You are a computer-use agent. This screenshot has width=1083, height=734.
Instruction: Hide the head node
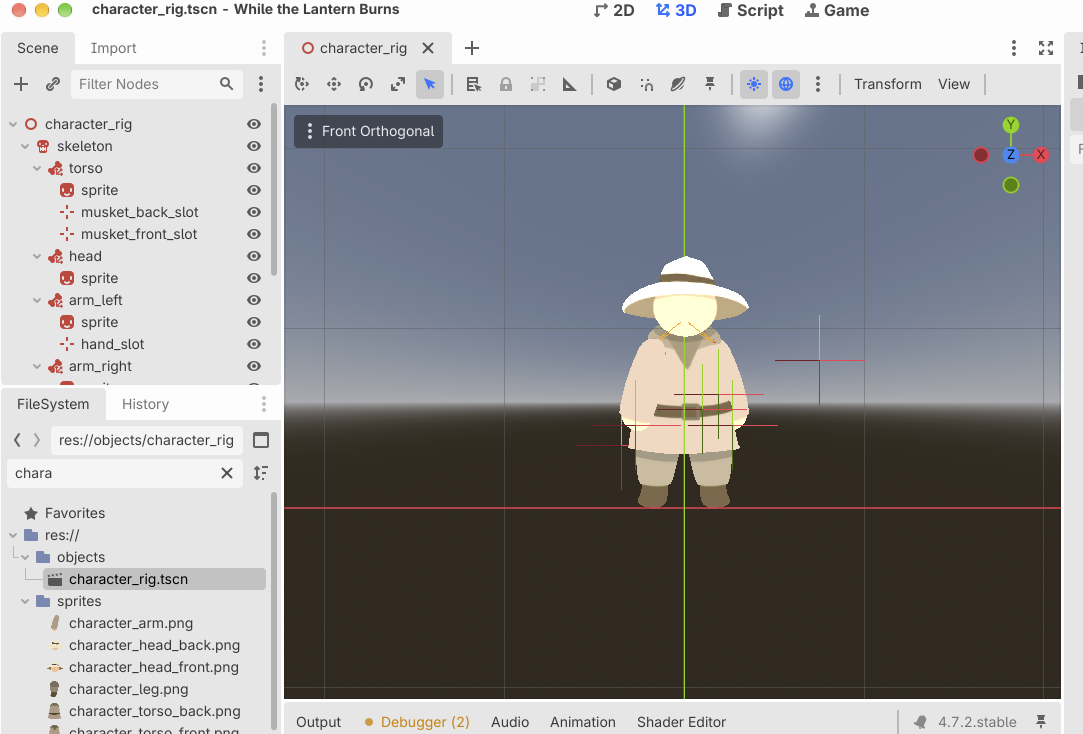coord(254,256)
